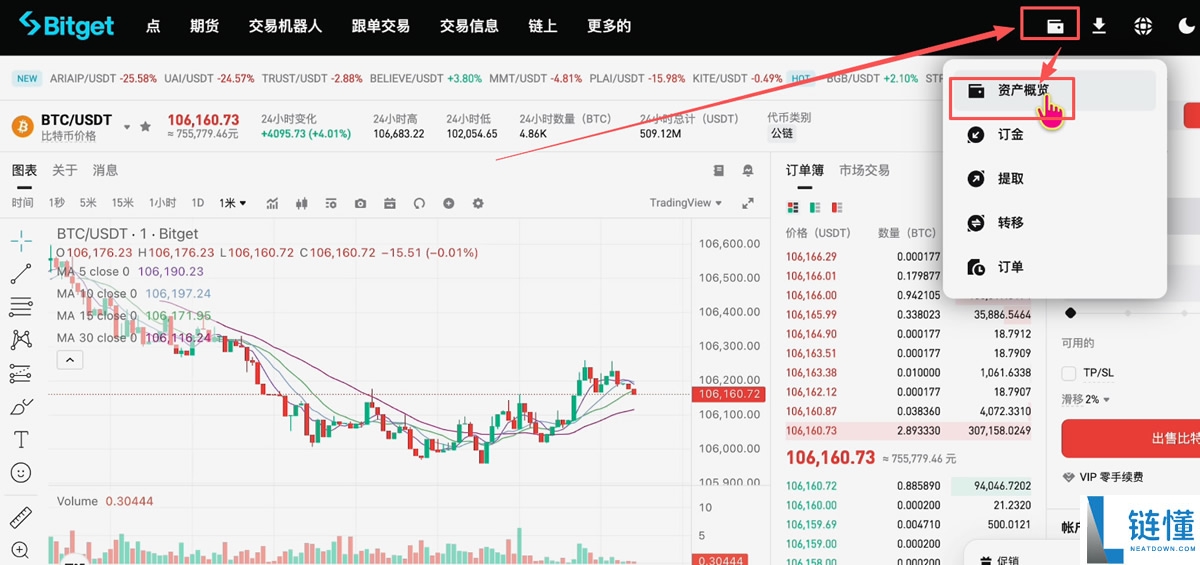Switch to dark mode with moon icon
Screen dimensions: 1200x565
[x=1186, y=27]
